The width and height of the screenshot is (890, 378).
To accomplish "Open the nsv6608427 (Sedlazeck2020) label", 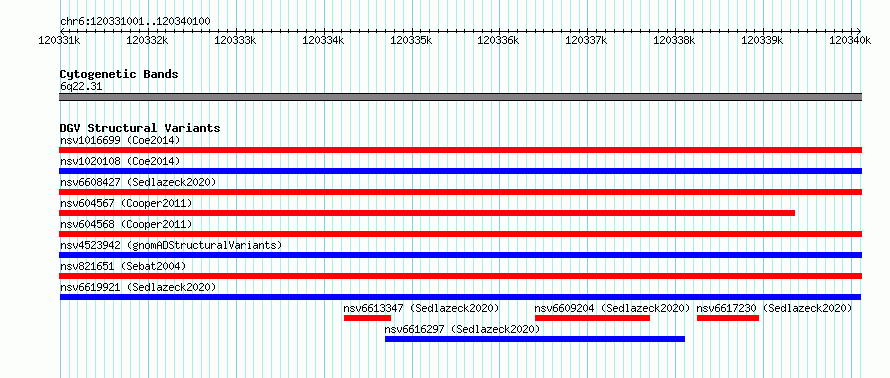I will [x=138, y=182].
